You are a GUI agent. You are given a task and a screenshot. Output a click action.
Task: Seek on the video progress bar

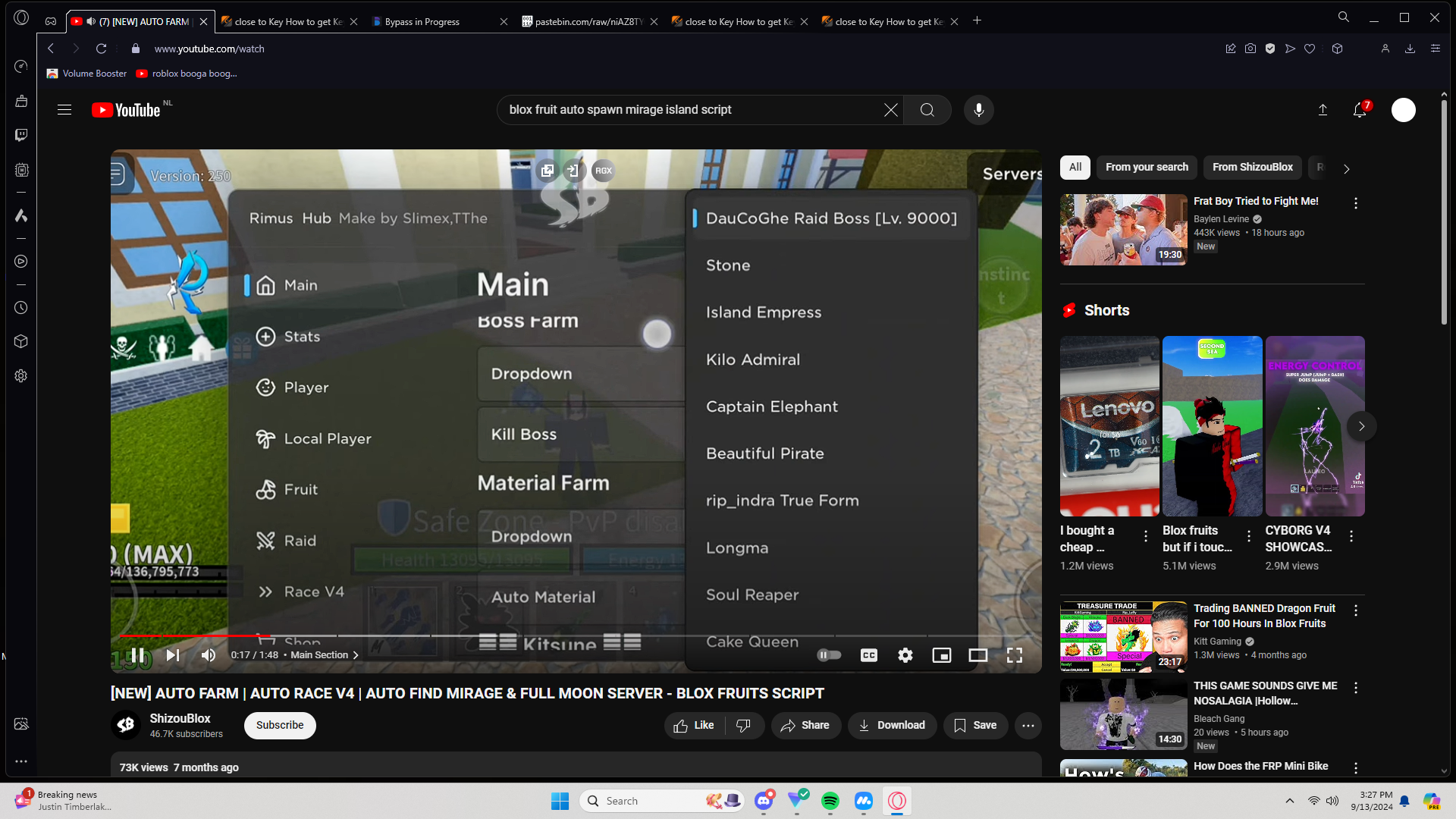(576, 635)
